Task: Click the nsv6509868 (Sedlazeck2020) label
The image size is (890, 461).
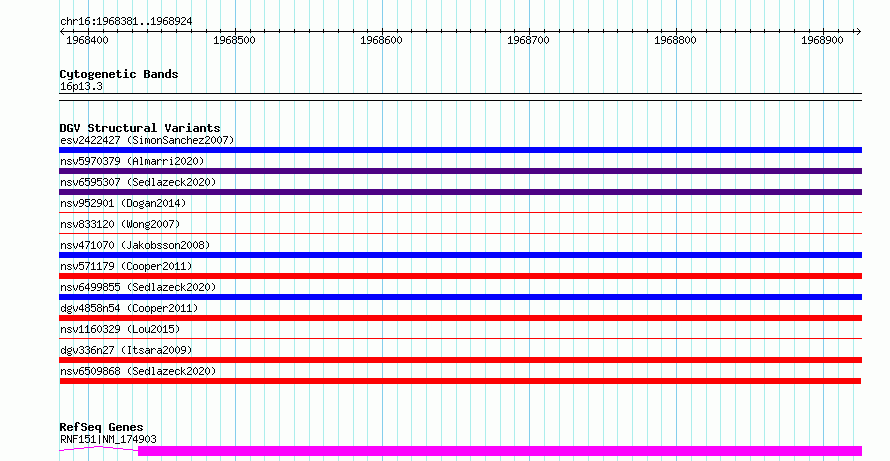Action: point(138,371)
